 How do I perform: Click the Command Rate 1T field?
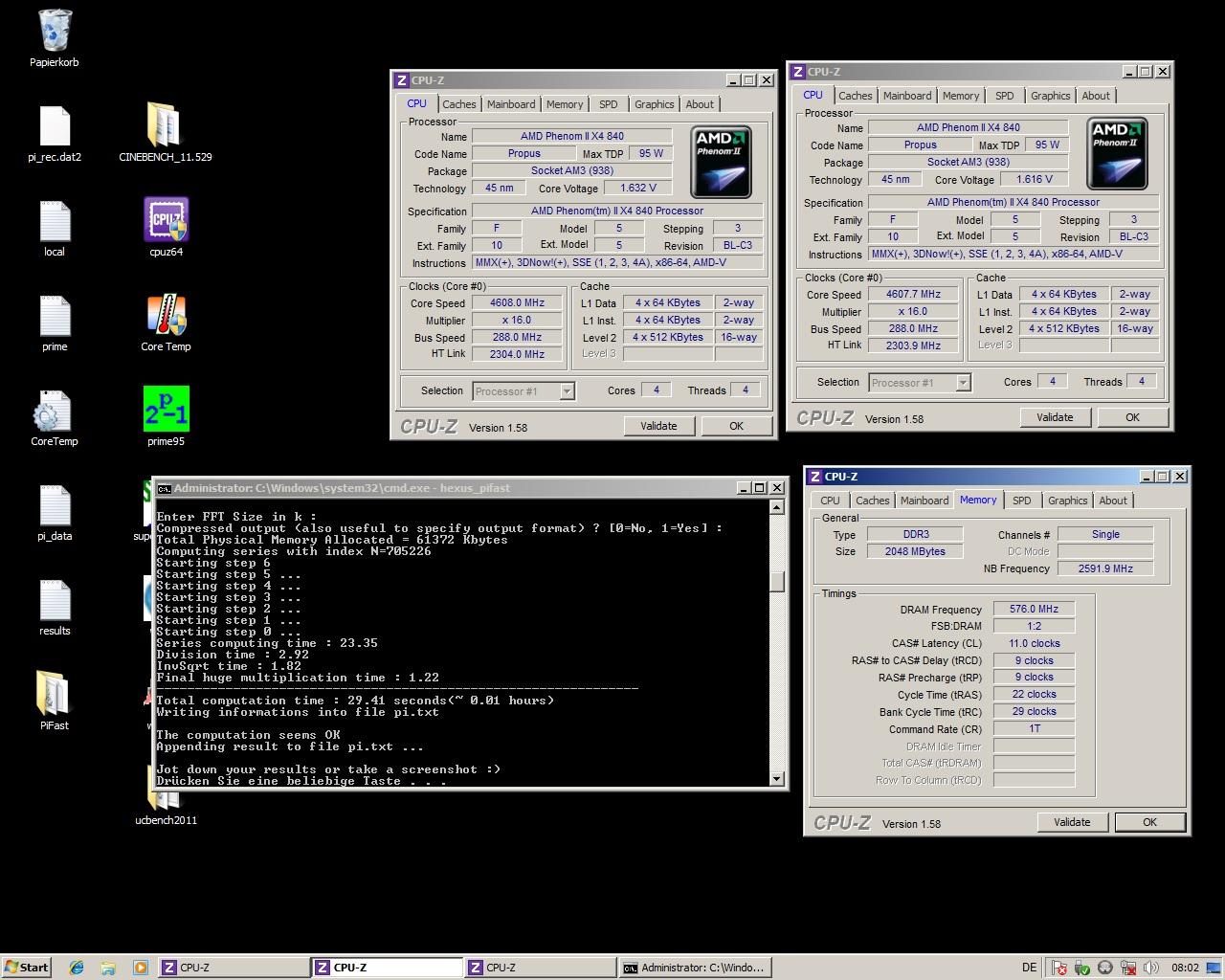[x=1034, y=728]
